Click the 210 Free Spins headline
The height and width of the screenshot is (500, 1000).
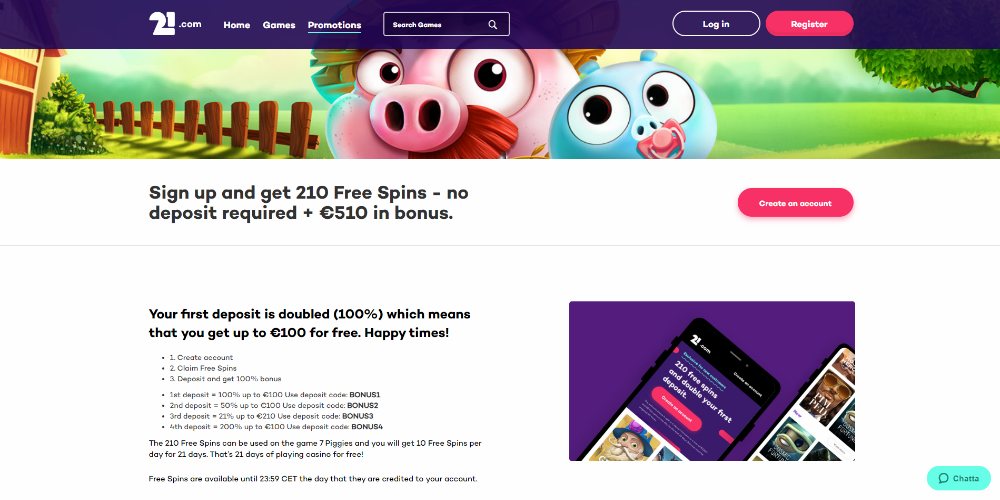pos(309,203)
